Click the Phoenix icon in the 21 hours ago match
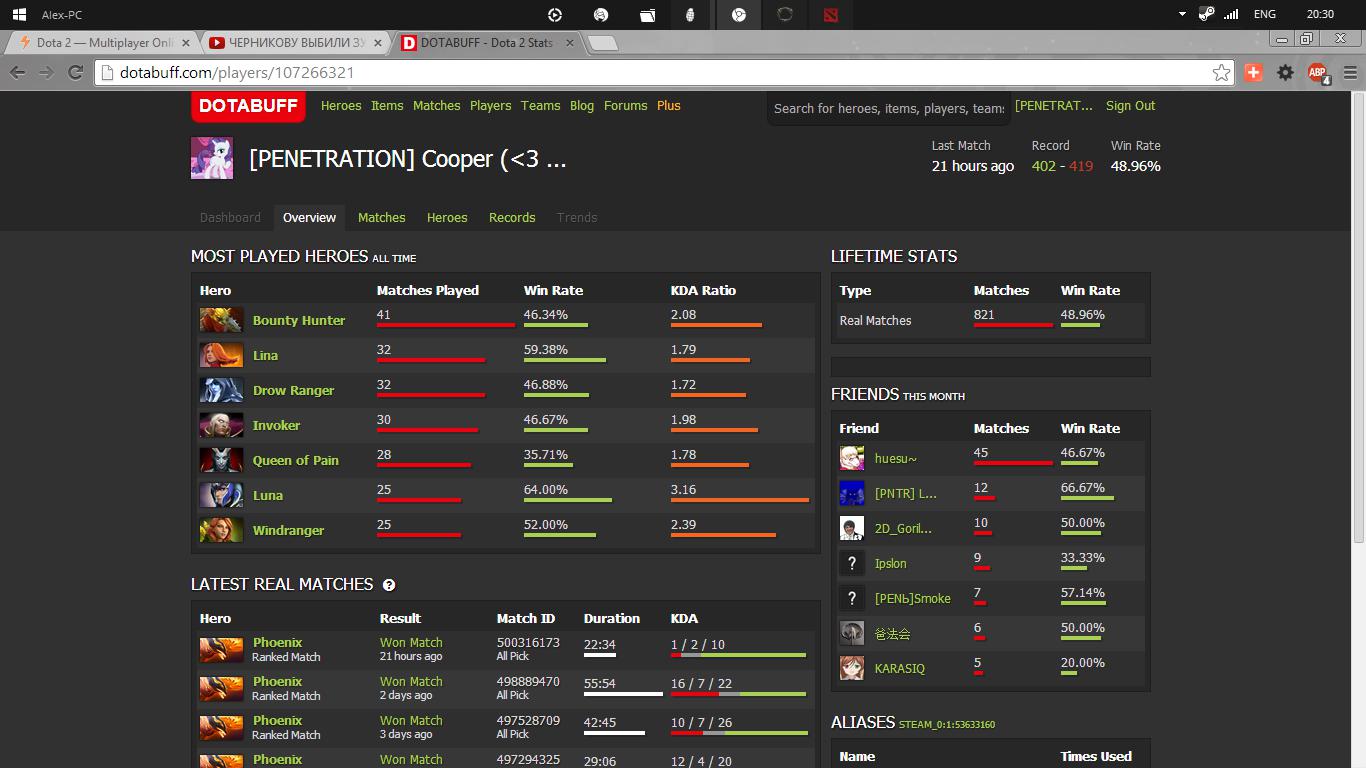1366x768 pixels. (x=221, y=650)
